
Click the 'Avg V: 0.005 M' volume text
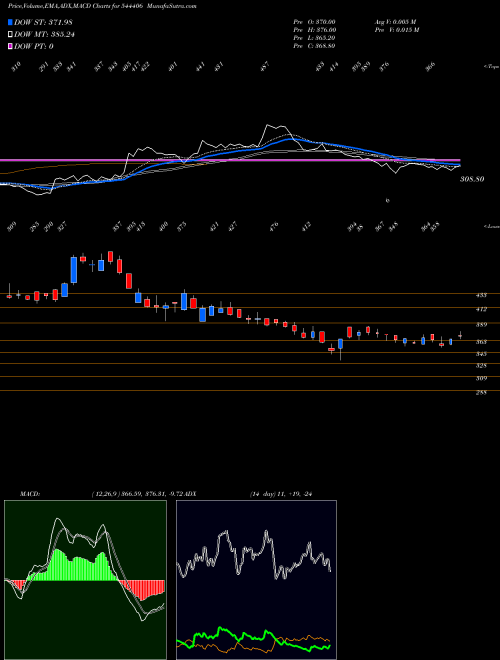395,22
